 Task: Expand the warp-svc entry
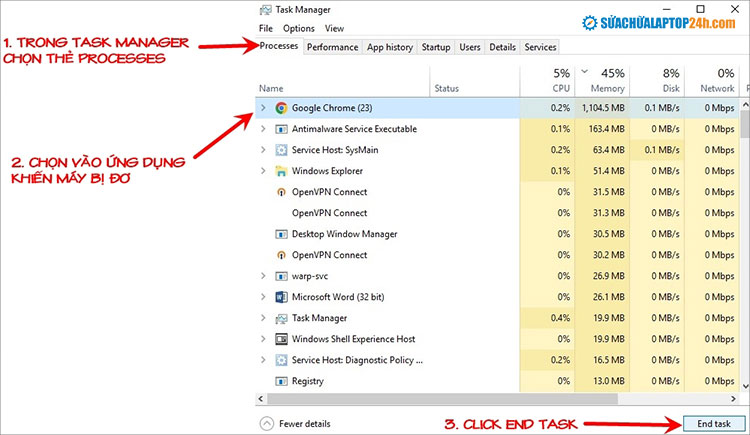(x=263, y=276)
